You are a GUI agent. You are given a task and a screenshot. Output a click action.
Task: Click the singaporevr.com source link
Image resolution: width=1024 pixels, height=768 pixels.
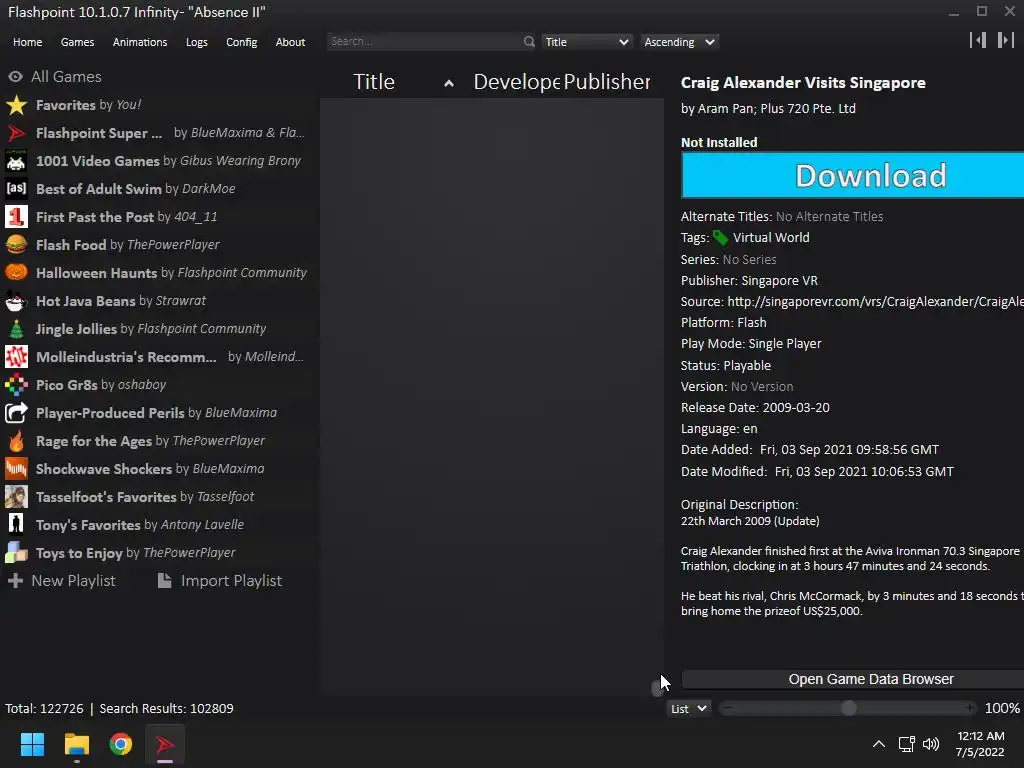875,301
